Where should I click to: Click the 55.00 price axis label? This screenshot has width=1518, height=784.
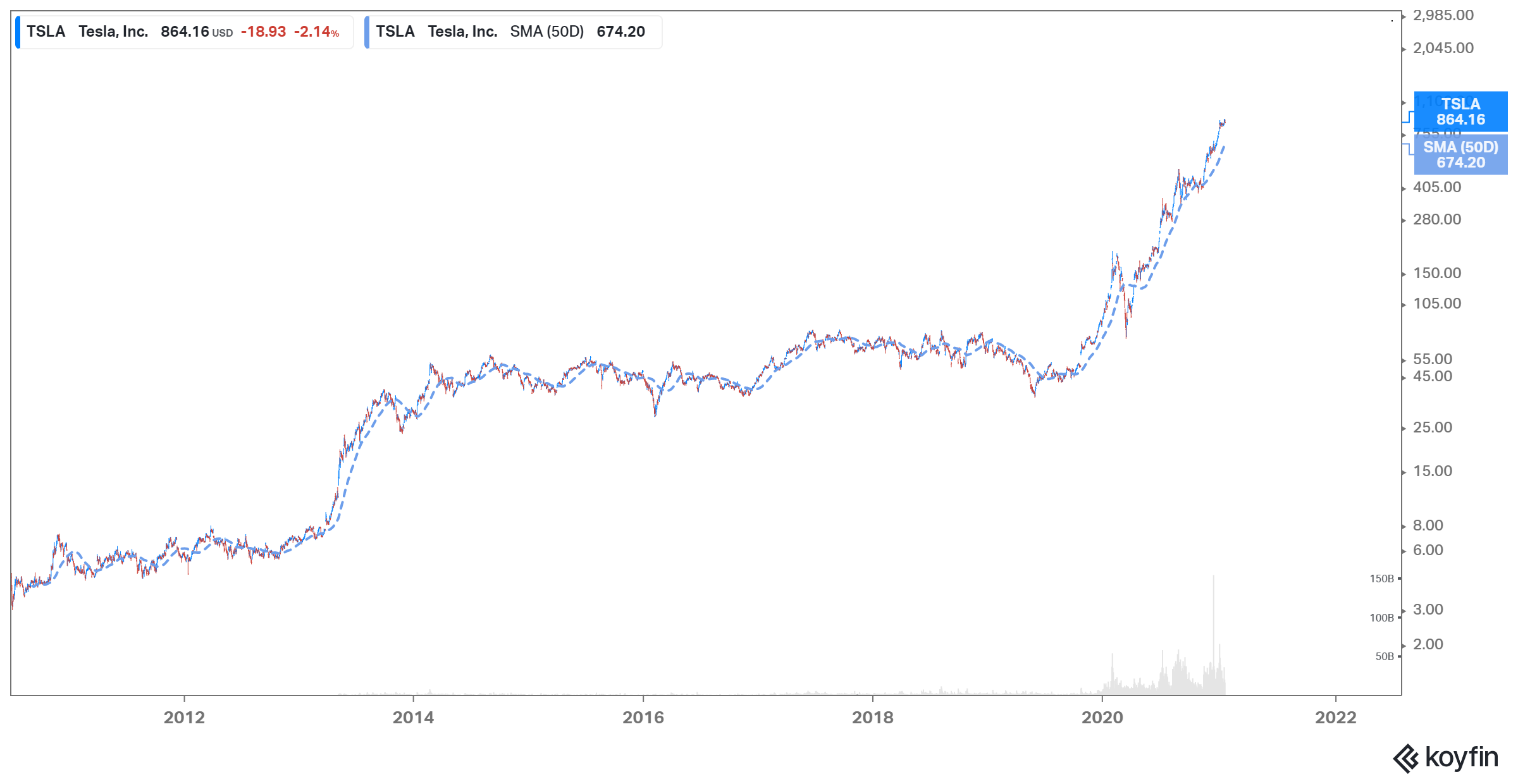click(1433, 359)
